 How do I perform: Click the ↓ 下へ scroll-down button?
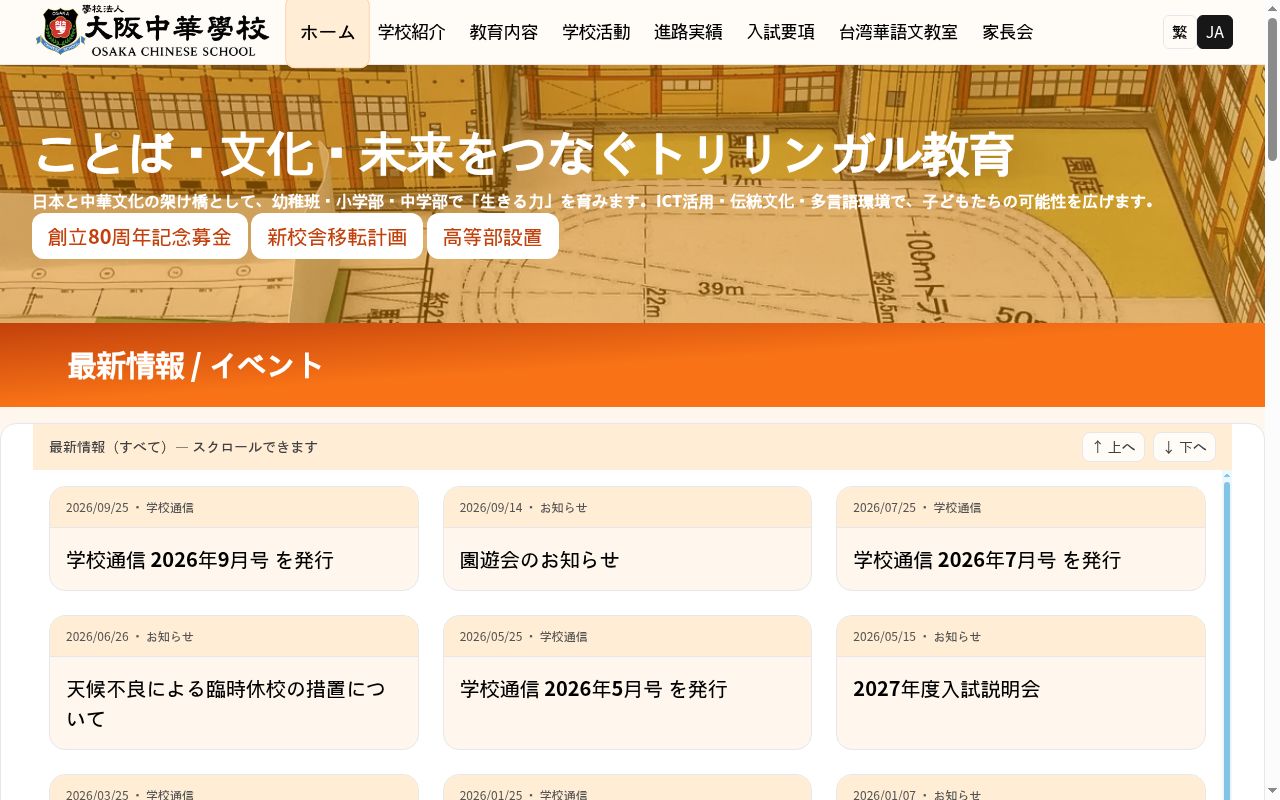click(1184, 447)
